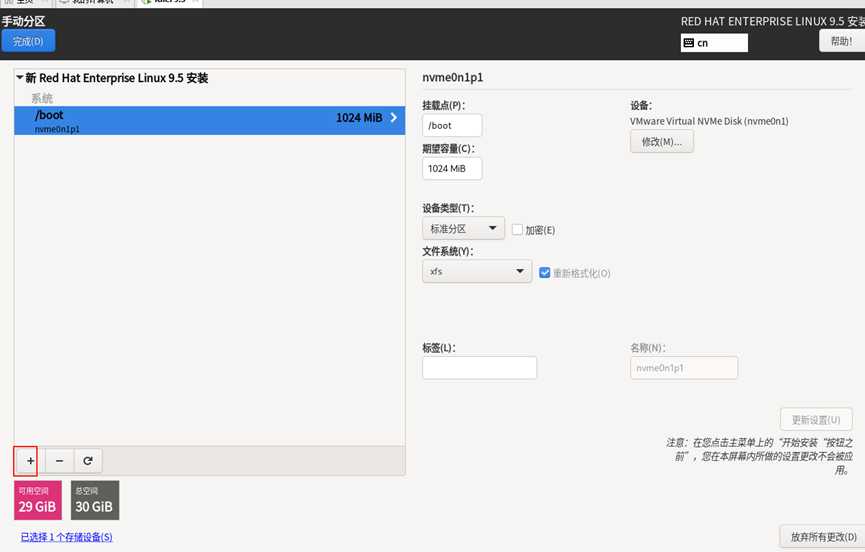Click the nvme0n1p1 heading on right panel

pos(452,78)
